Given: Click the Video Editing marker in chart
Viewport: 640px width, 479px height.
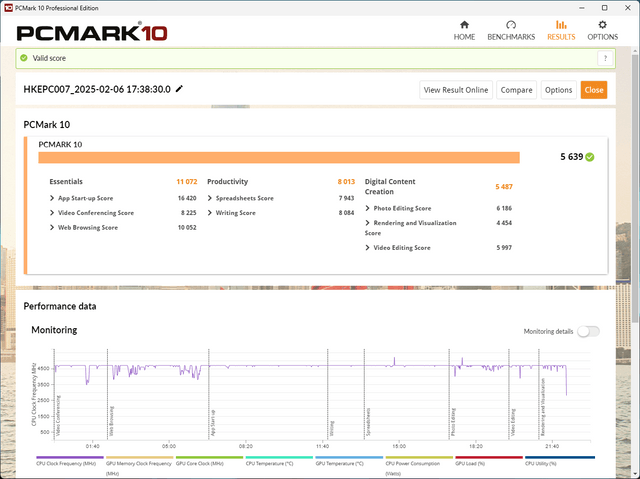Looking at the screenshot, I should pos(513,422).
